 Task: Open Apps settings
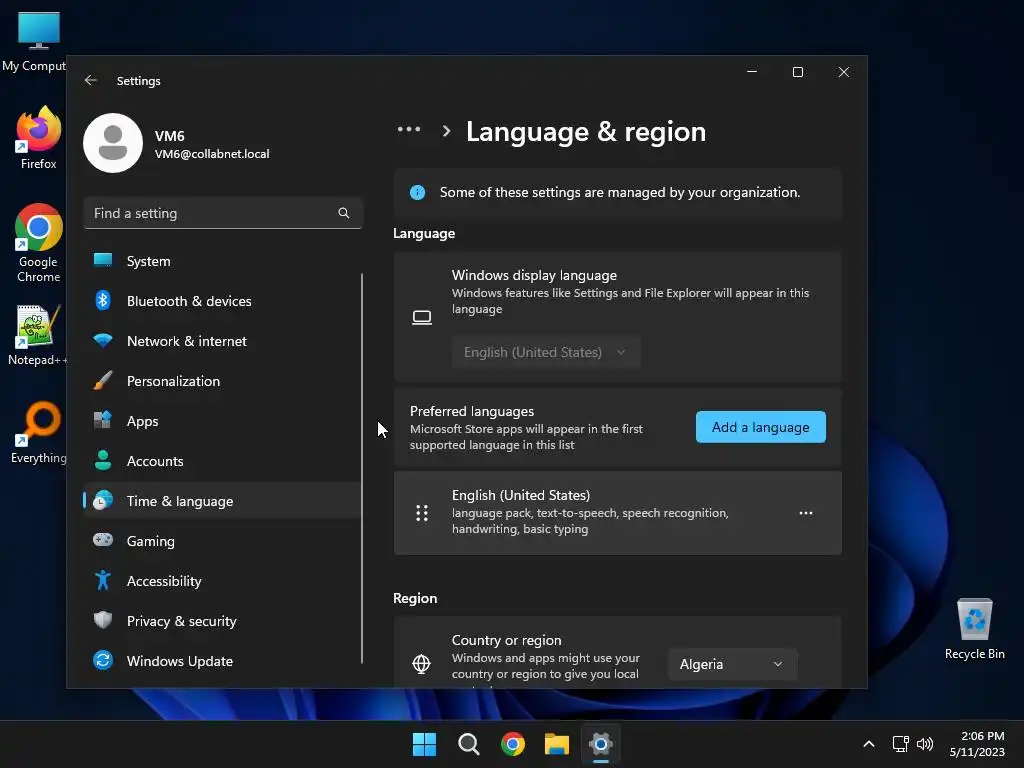point(222,421)
